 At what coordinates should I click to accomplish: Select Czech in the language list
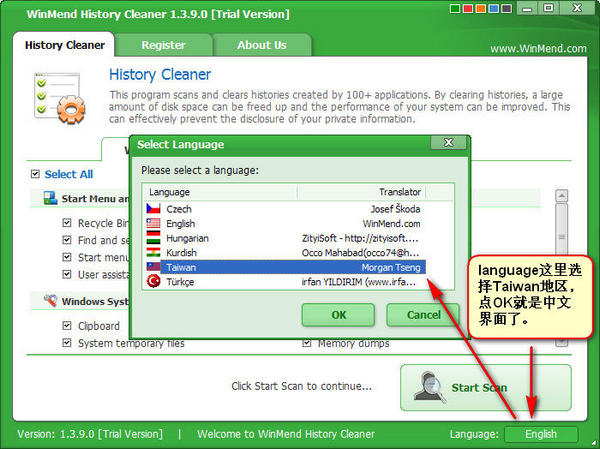[x=179, y=209]
